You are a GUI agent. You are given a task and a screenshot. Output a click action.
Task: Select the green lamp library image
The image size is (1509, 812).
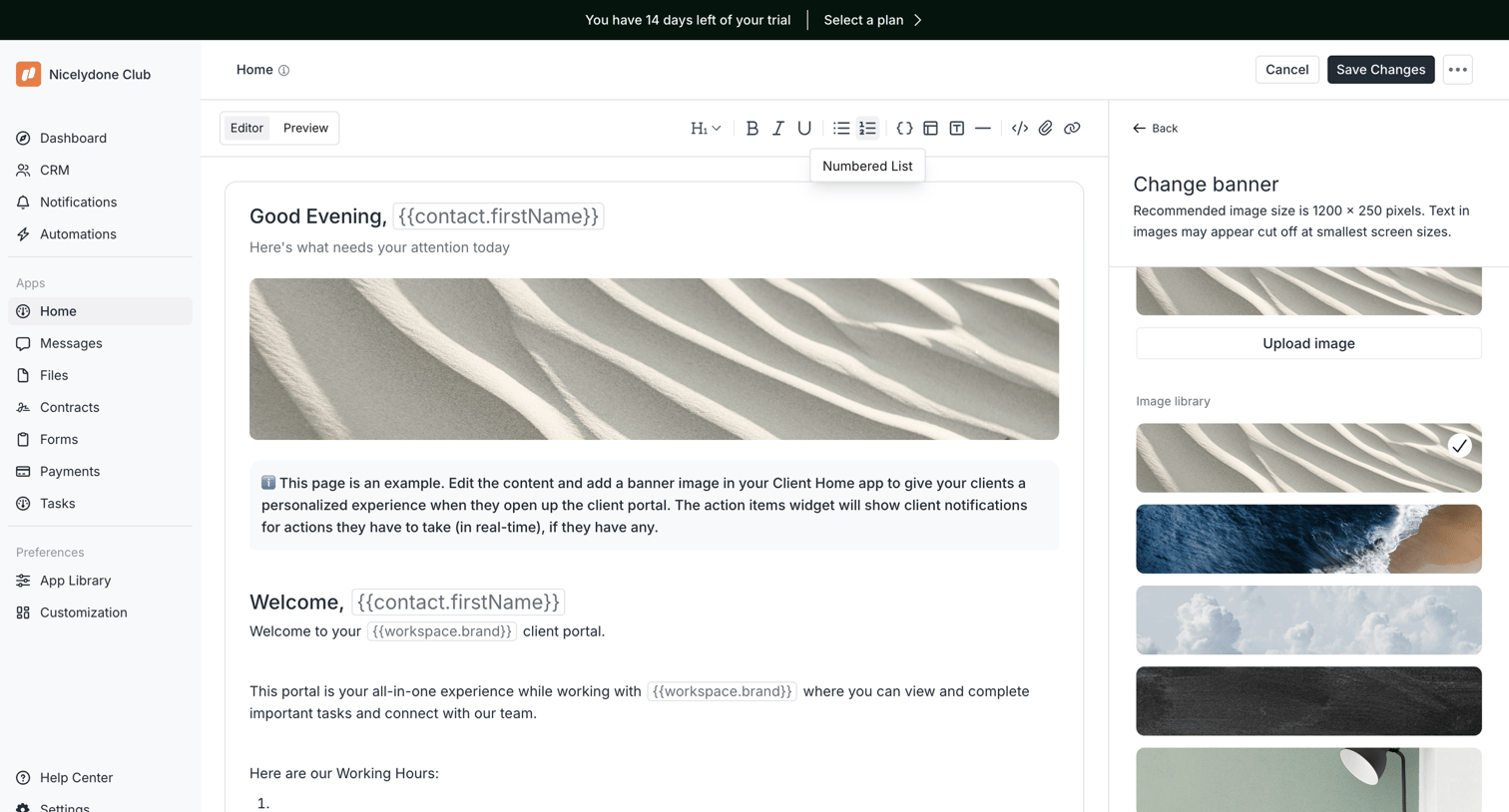(x=1308, y=780)
